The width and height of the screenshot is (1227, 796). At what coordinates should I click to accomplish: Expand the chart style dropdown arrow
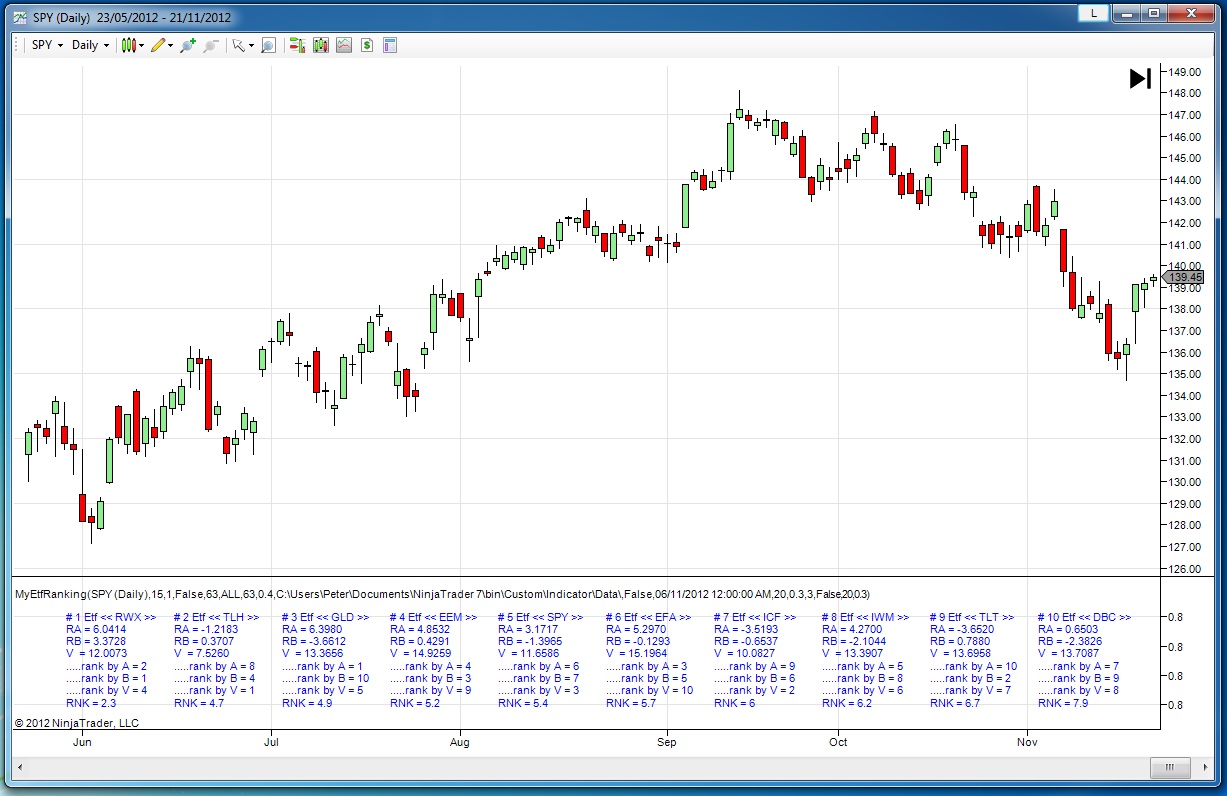142,45
